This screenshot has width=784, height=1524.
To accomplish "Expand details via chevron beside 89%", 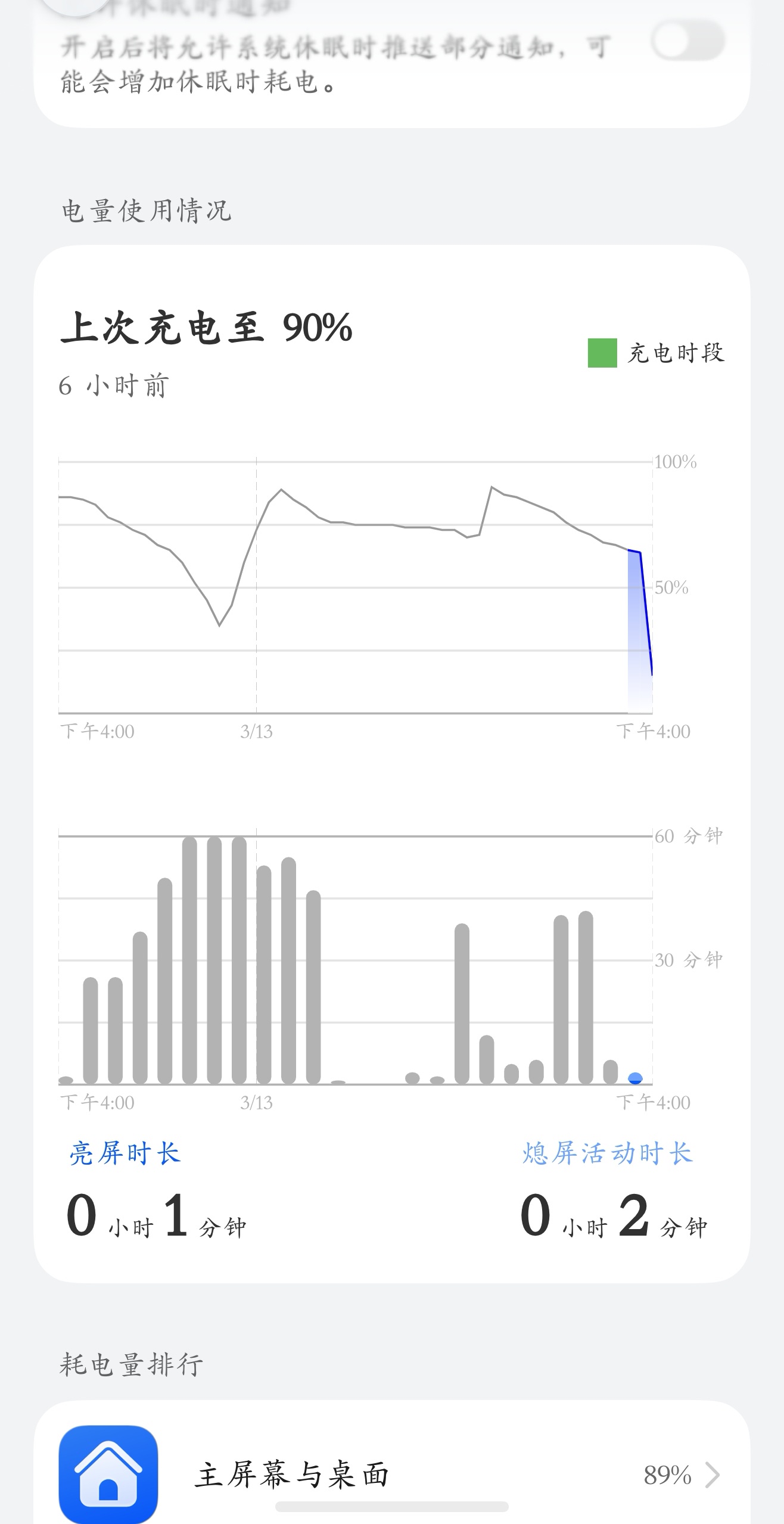I will pos(712,1475).
